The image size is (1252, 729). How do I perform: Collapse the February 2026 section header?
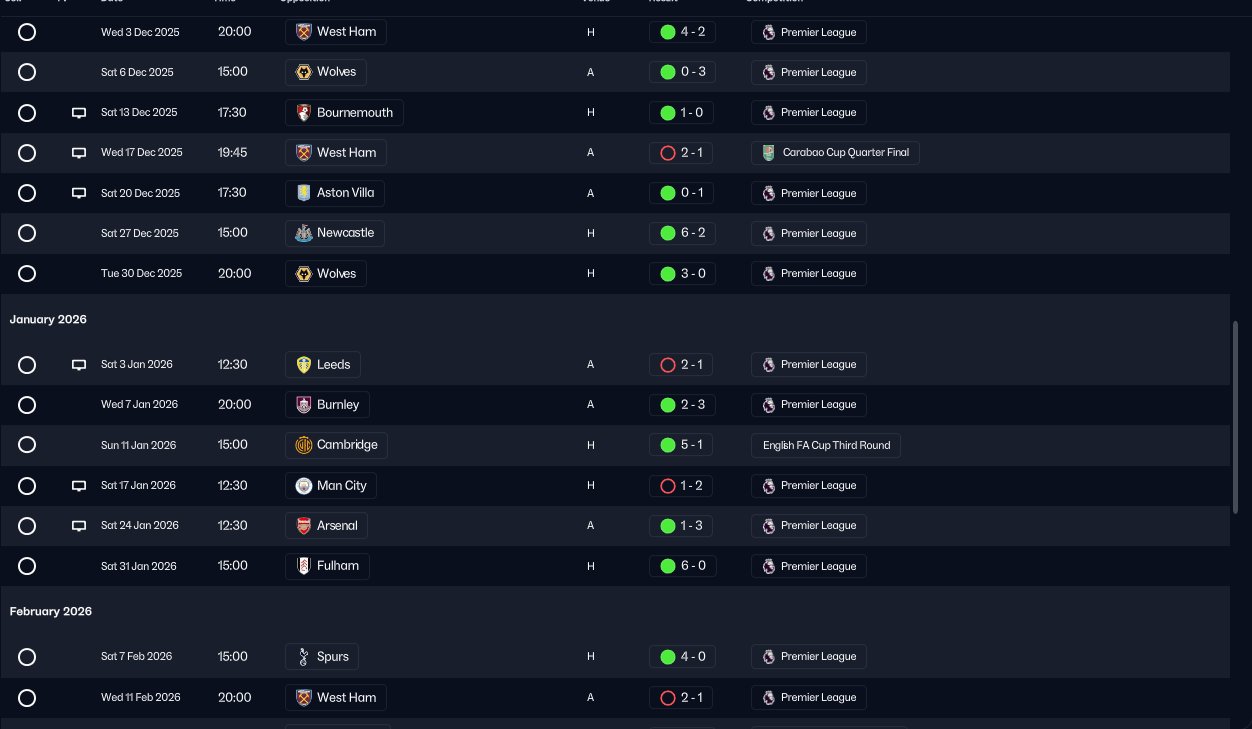click(x=51, y=612)
